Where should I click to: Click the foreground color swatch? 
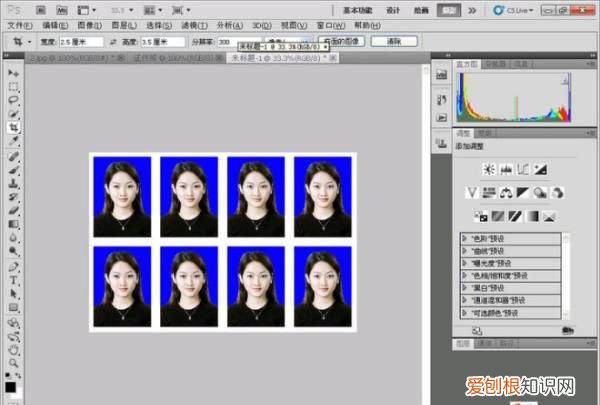[x=9, y=386]
